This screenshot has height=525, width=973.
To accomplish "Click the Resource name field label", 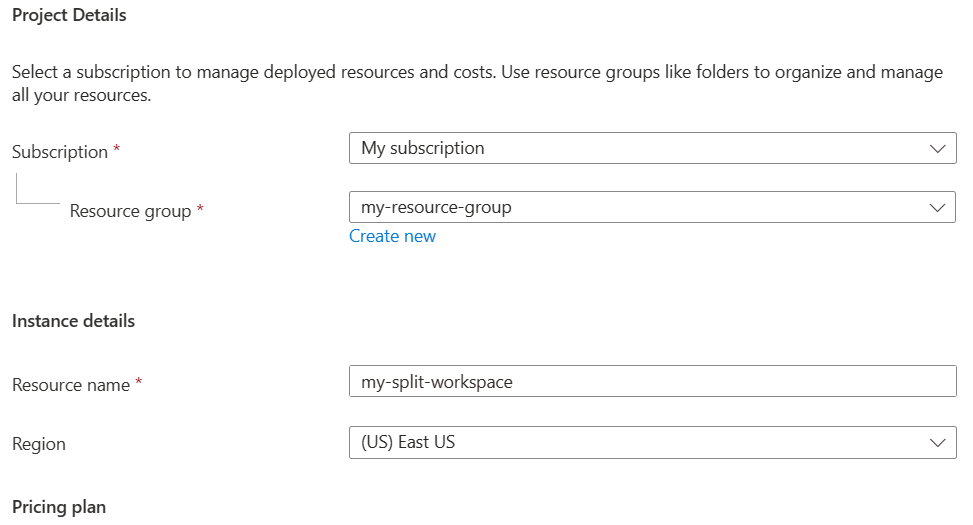I will 71,385.
